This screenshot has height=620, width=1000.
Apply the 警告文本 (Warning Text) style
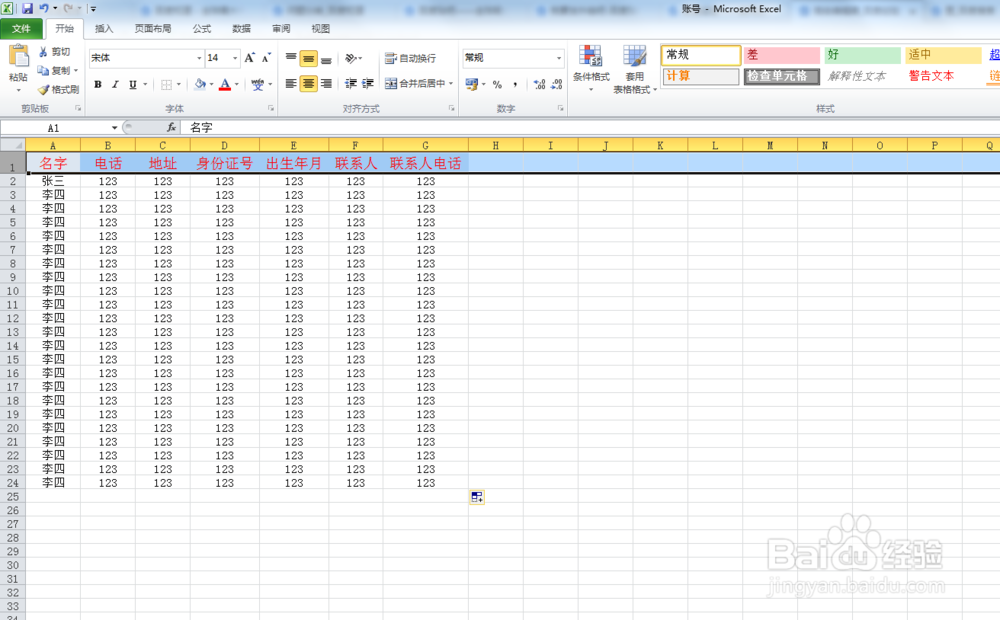point(942,76)
